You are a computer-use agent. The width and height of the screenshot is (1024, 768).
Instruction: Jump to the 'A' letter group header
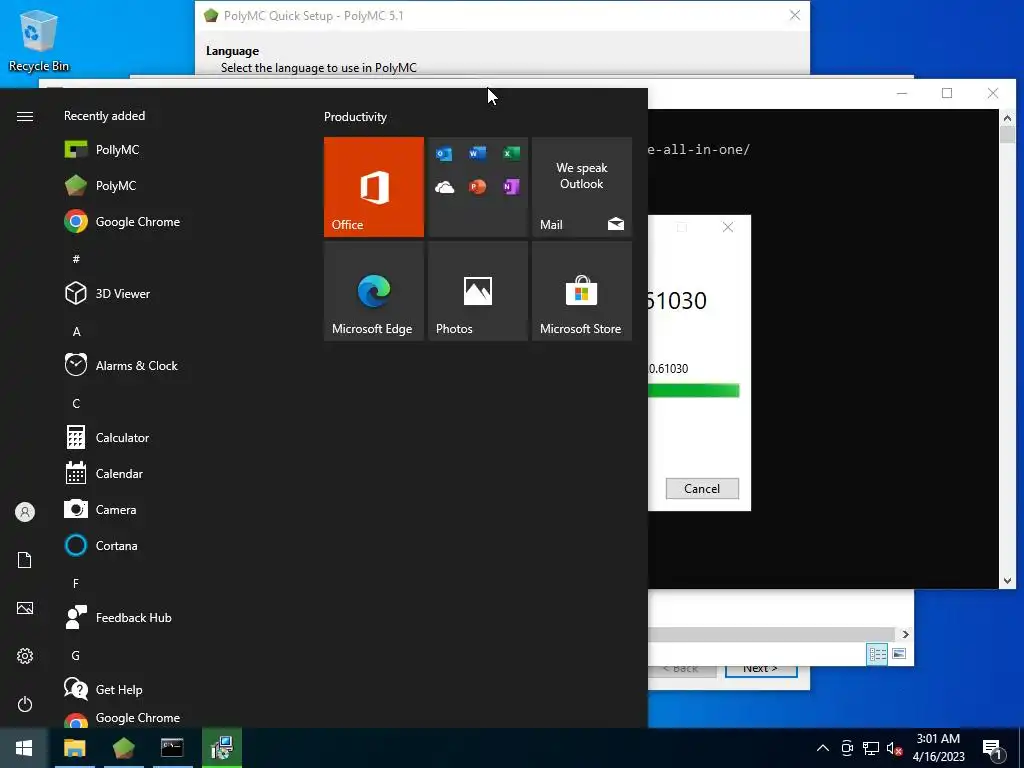[x=76, y=331]
